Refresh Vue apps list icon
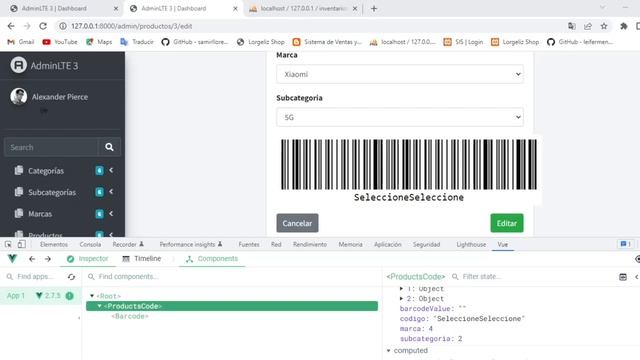 [x=71, y=277]
